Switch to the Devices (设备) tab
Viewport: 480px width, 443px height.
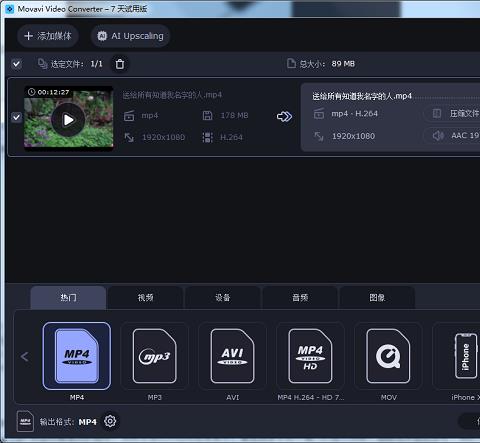(x=223, y=297)
